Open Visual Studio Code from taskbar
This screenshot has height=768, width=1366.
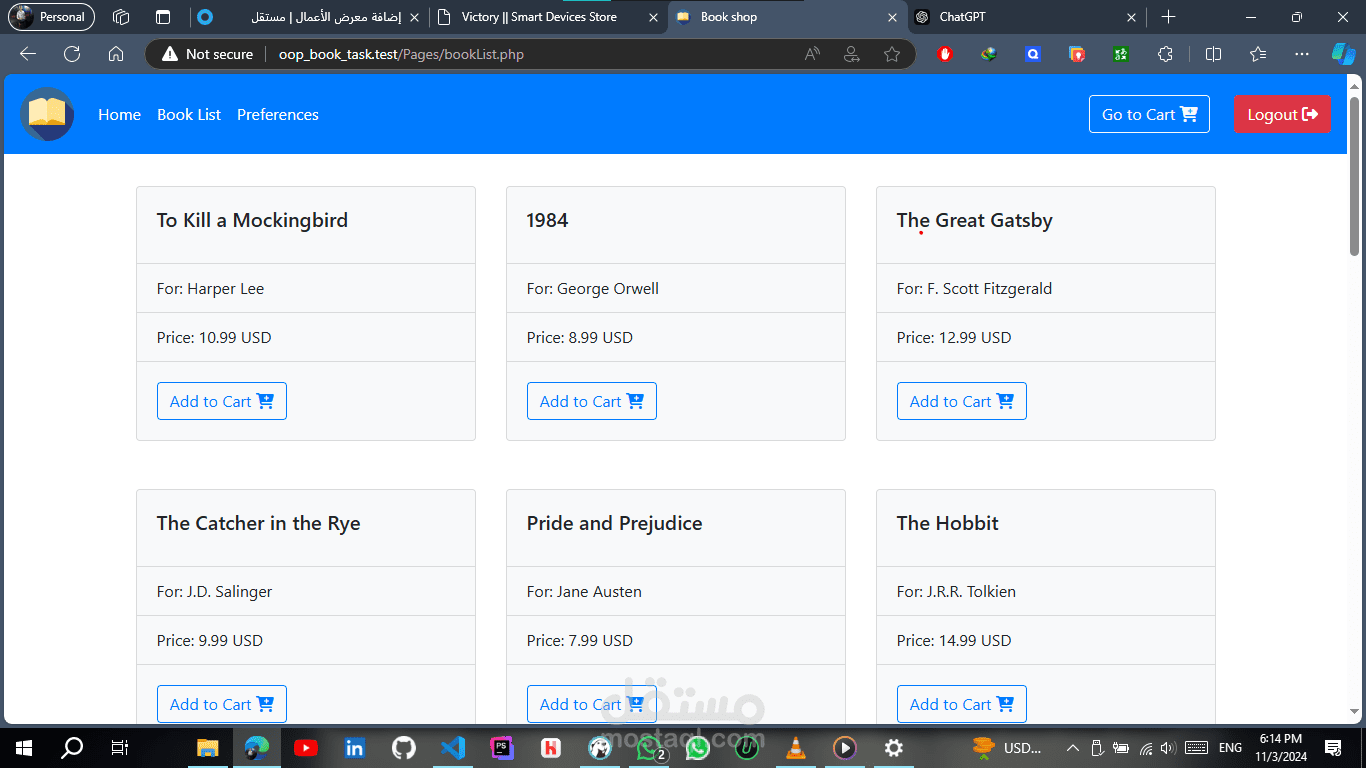pos(452,747)
